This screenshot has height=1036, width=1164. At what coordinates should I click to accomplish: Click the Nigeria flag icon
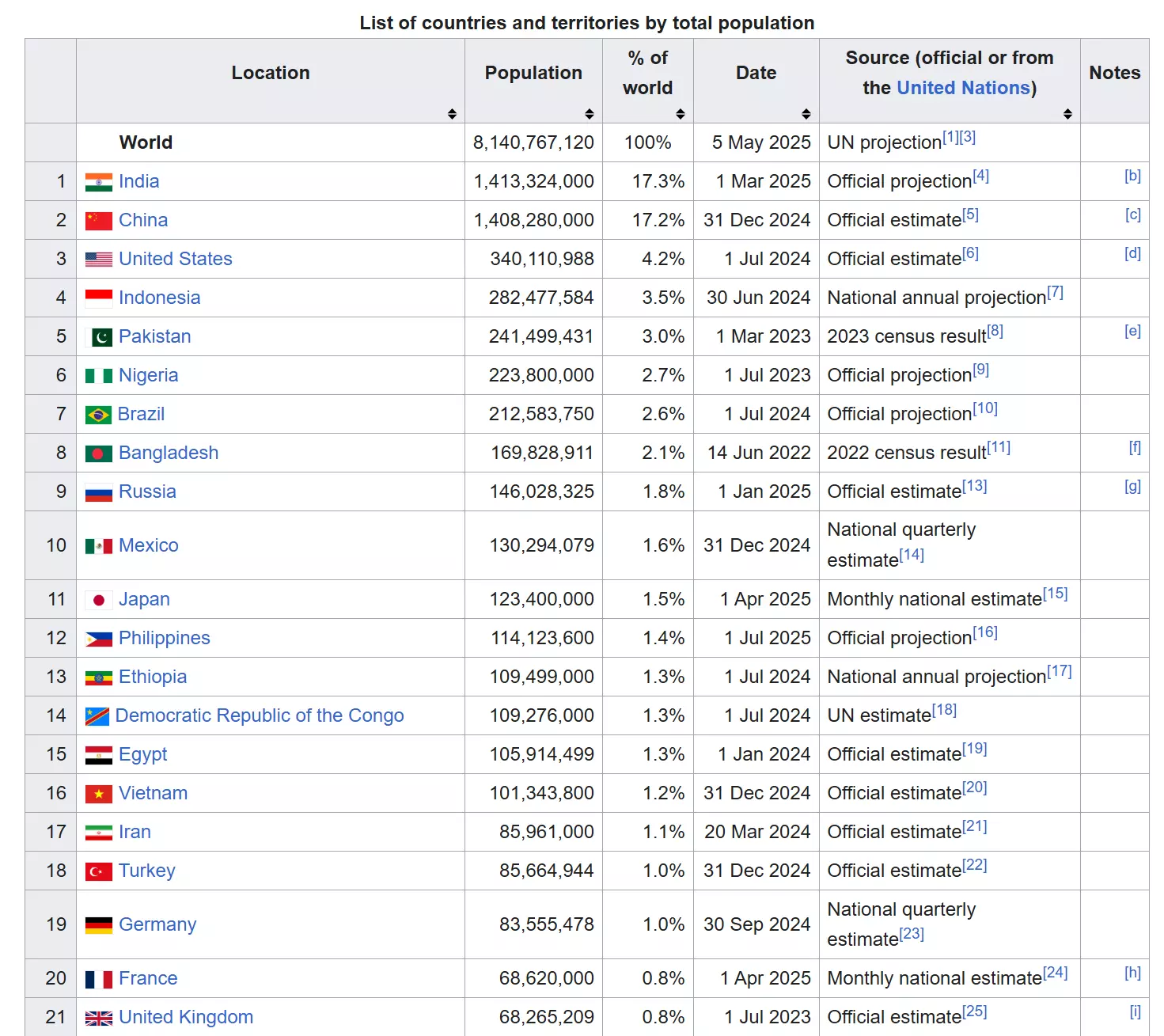click(x=99, y=376)
